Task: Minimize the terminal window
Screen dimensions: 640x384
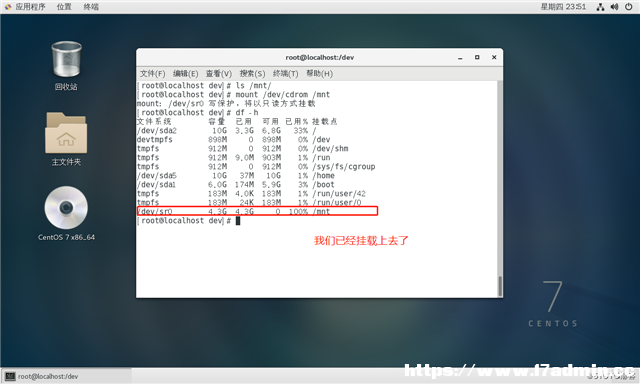Action: [460, 58]
